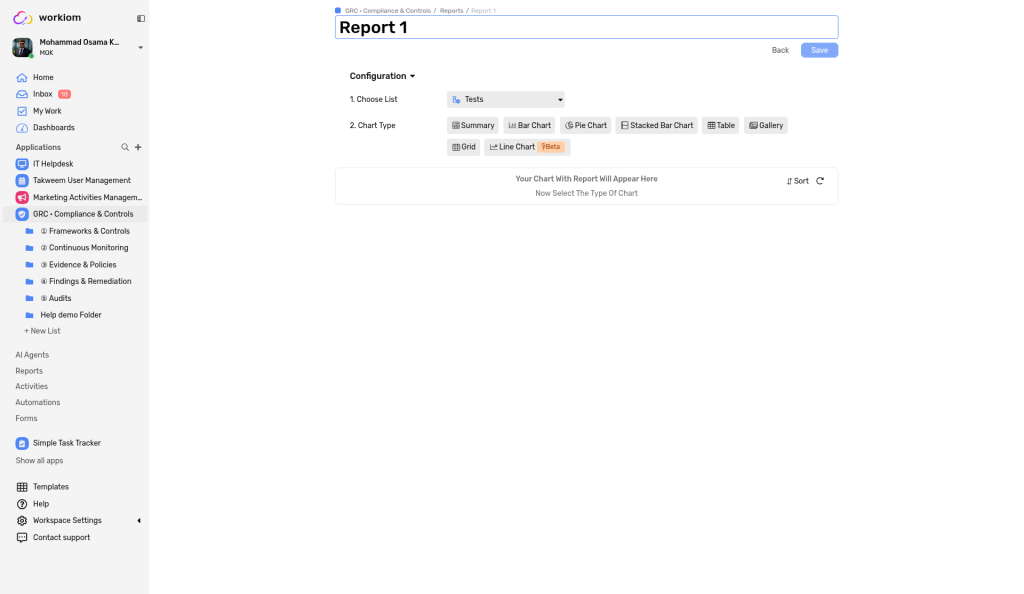Click GRC breadcrumb link
The width and height of the screenshot is (1024, 594).
click(387, 11)
